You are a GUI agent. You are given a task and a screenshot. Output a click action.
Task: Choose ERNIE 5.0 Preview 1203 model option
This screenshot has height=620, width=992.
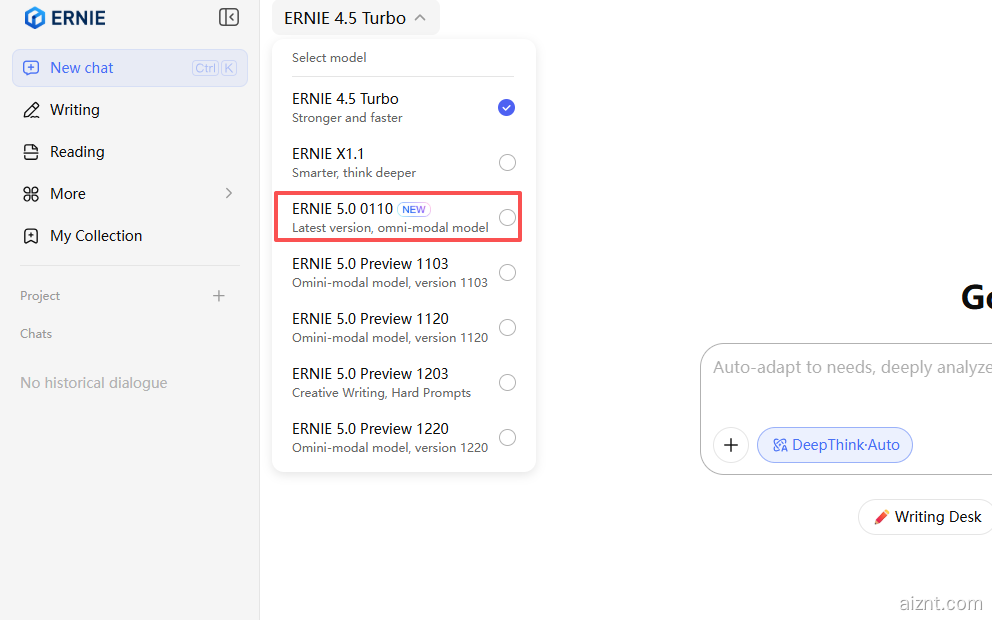pos(390,382)
